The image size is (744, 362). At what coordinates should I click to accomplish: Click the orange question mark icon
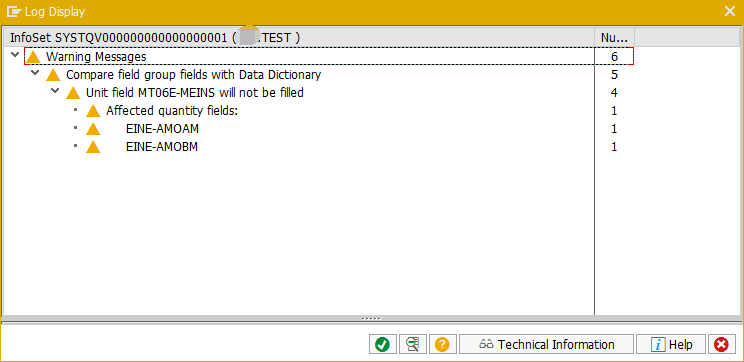pos(442,344)
